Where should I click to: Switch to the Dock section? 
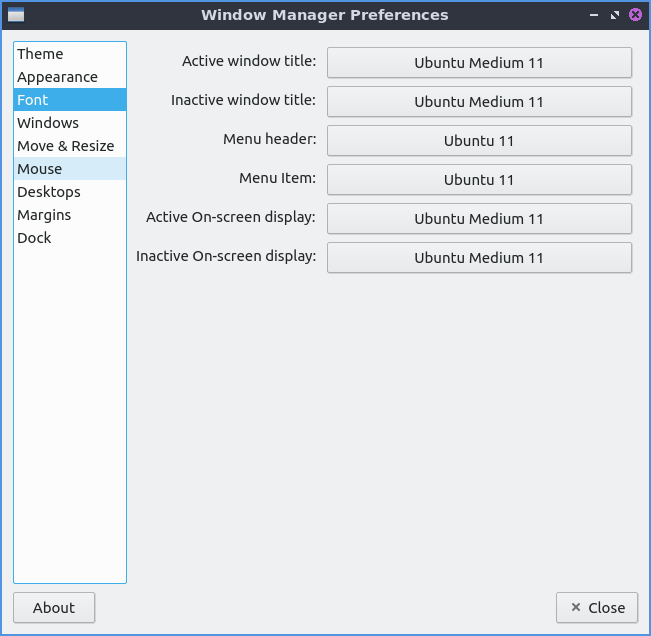pyautogui.click(x=34, y=238)
